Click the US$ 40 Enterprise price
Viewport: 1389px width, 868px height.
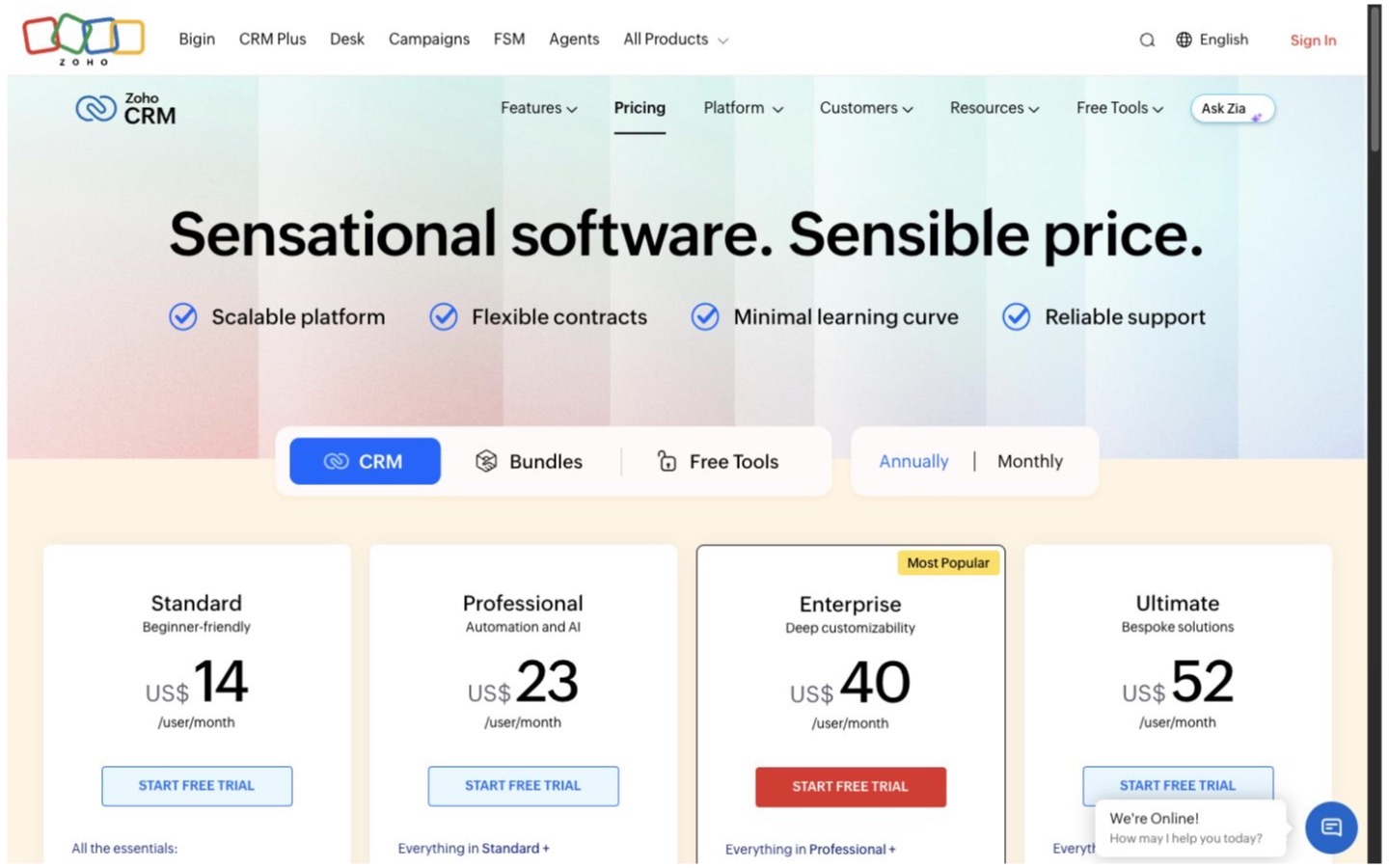850,683
